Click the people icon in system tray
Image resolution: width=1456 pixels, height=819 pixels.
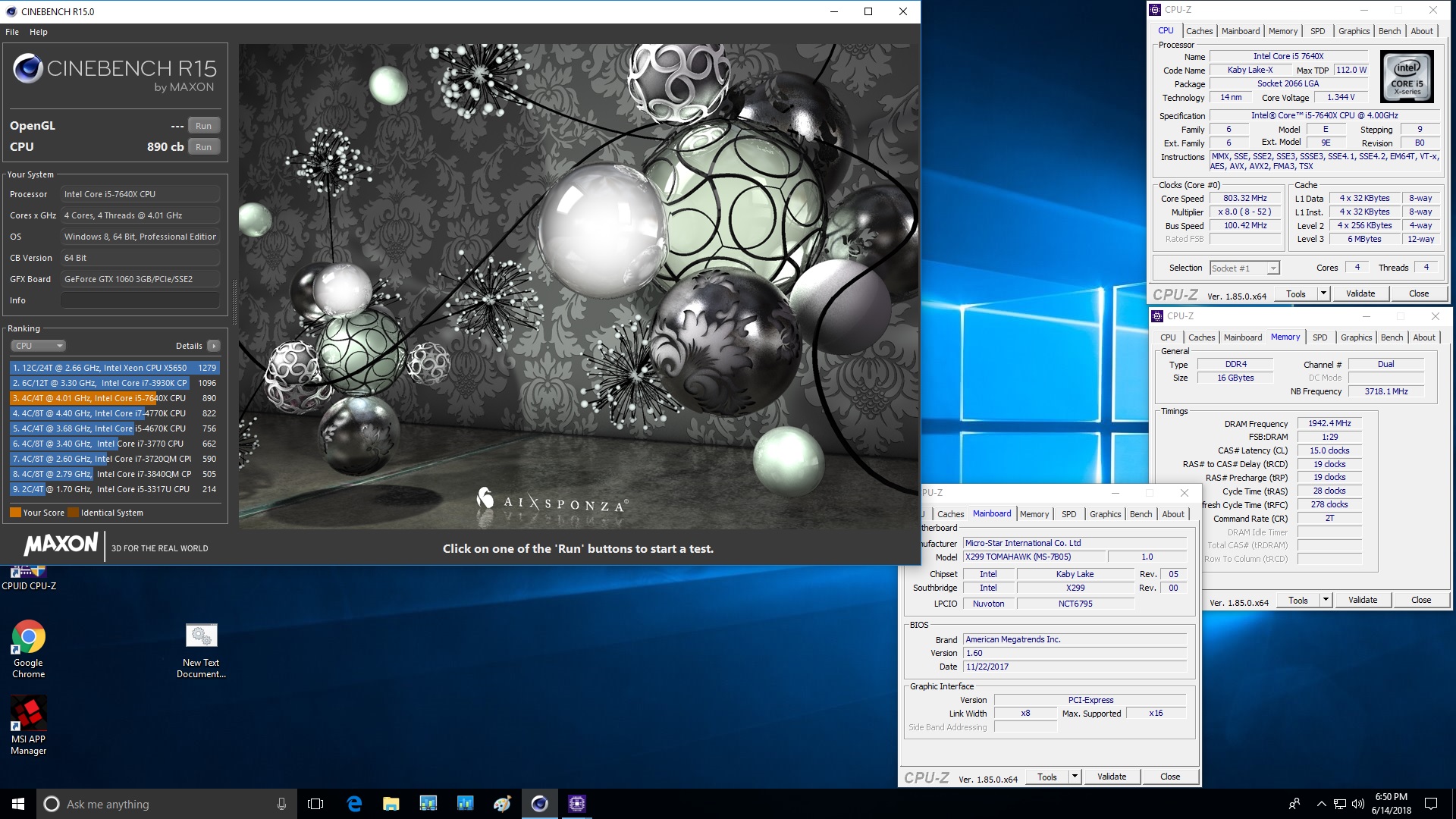[x=1294, y=804]
